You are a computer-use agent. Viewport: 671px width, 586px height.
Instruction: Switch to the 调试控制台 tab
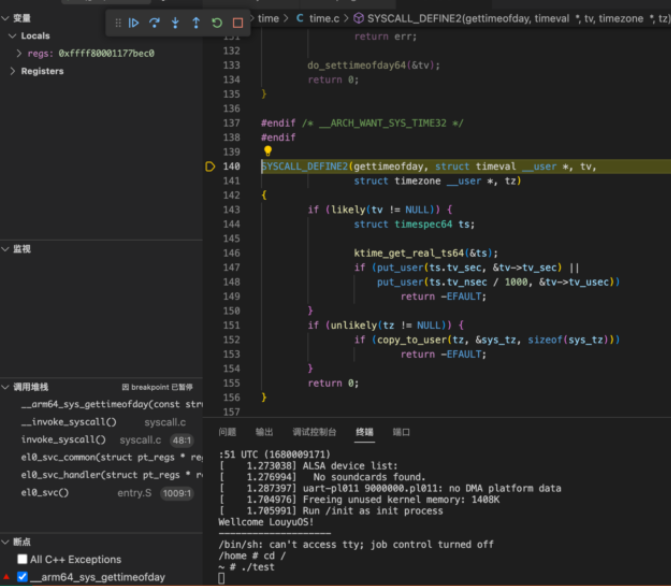click(x=314, y=432)
